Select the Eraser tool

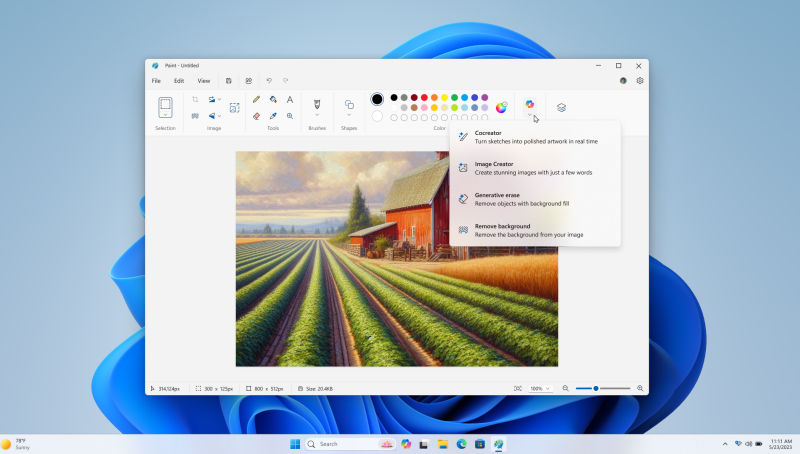pyautogui.click(x=257, y=116)
